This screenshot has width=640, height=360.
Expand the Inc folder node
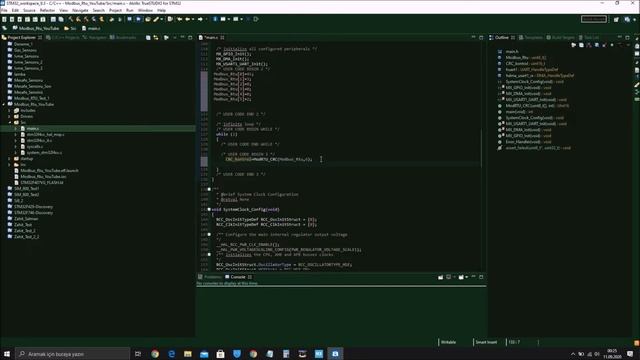coord(9,164)
